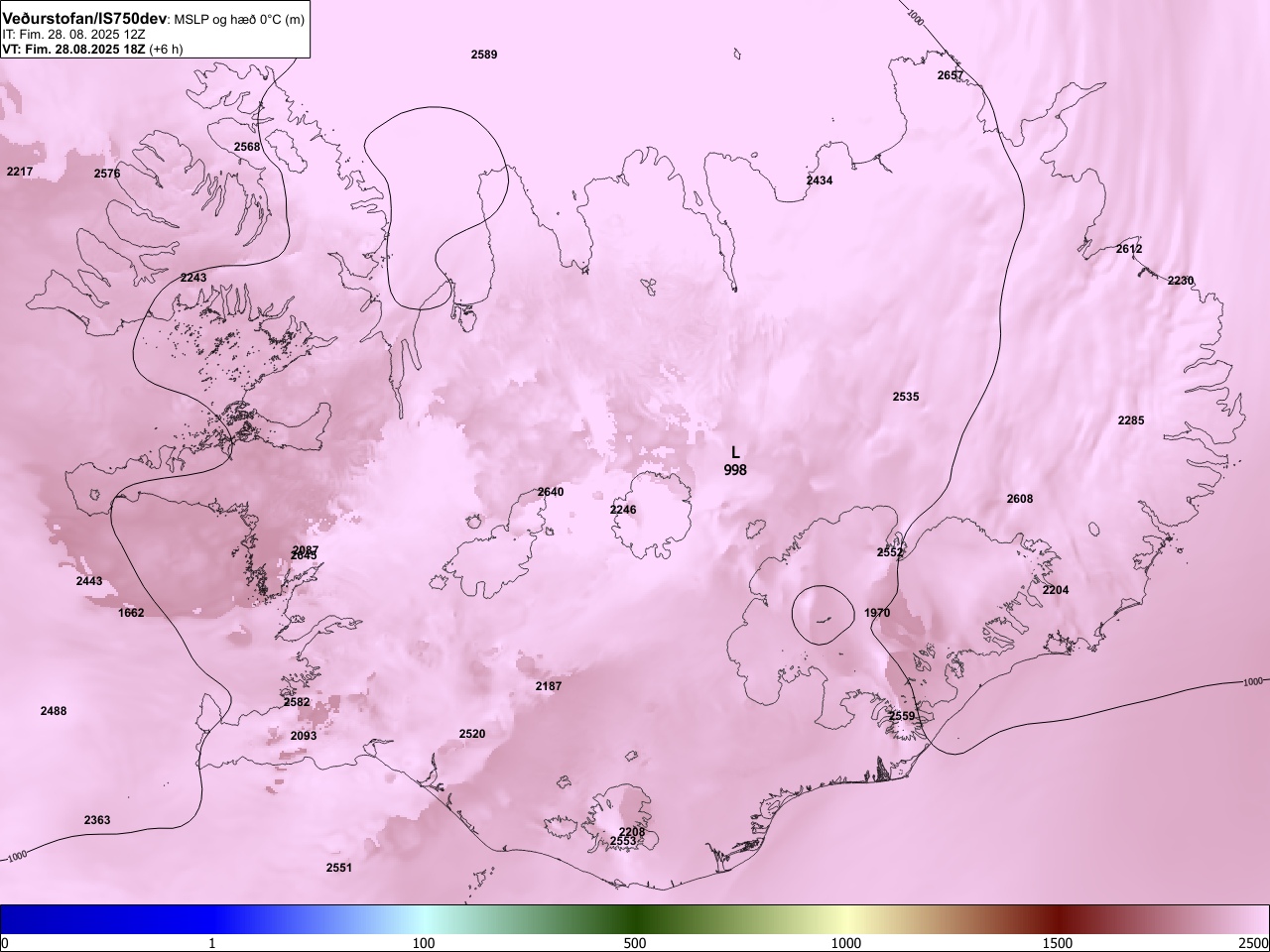Click the 2217 height value
Image resolution: width=1270 pixels, height=952 pixels.
(20, 172)
